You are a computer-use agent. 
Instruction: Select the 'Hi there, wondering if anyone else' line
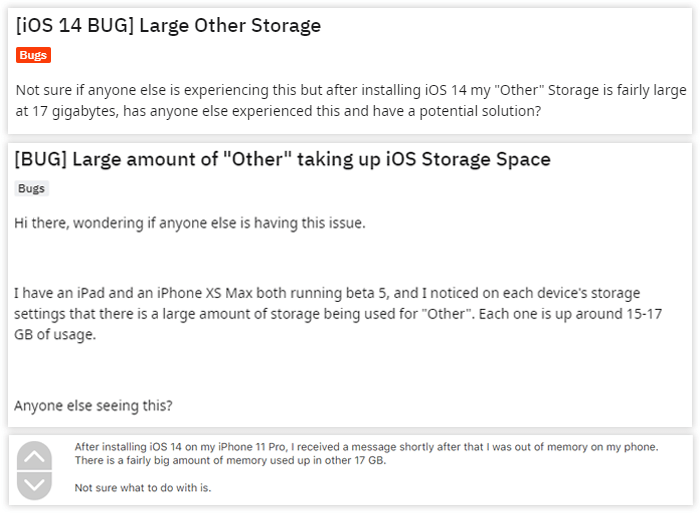[190, 223]
